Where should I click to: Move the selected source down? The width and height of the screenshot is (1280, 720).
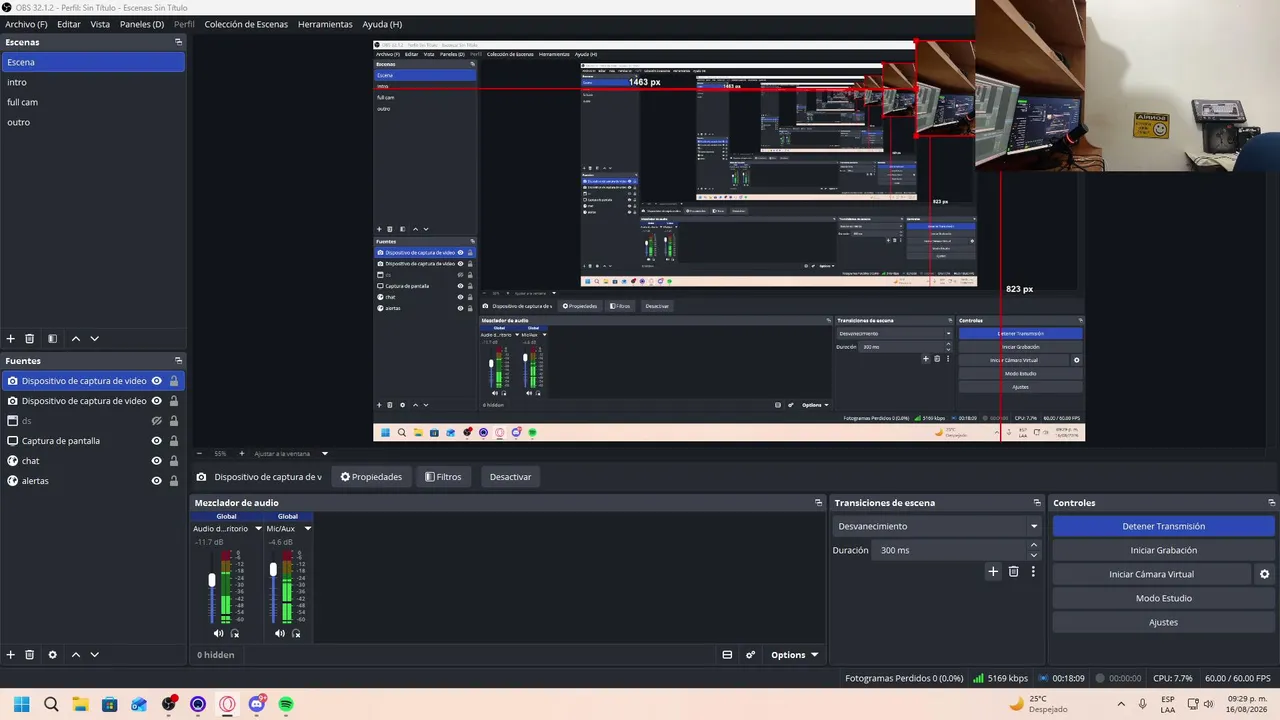[95, 655]
